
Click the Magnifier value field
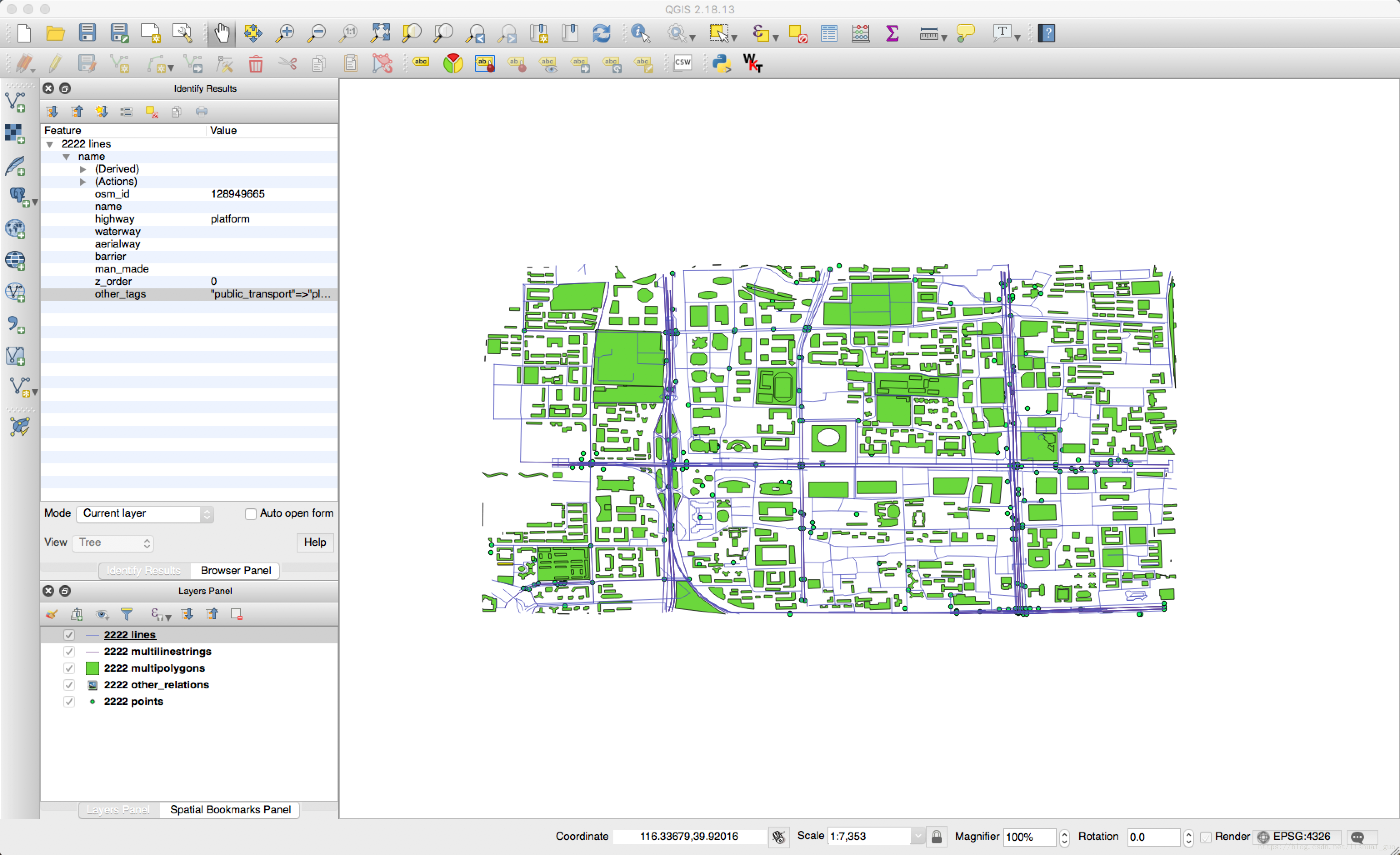tap(1030, 837)
